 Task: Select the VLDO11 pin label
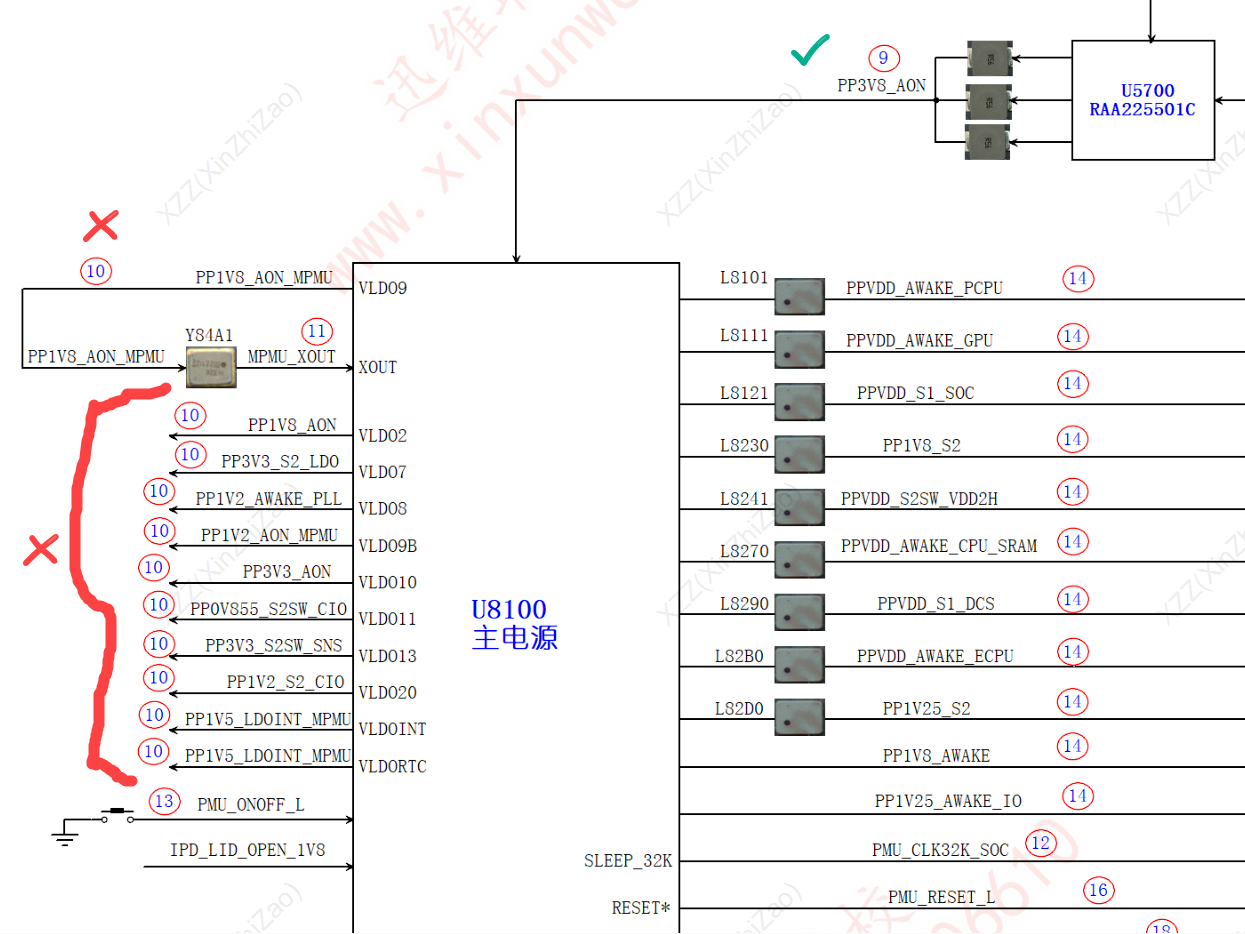[x=388, y=620]
